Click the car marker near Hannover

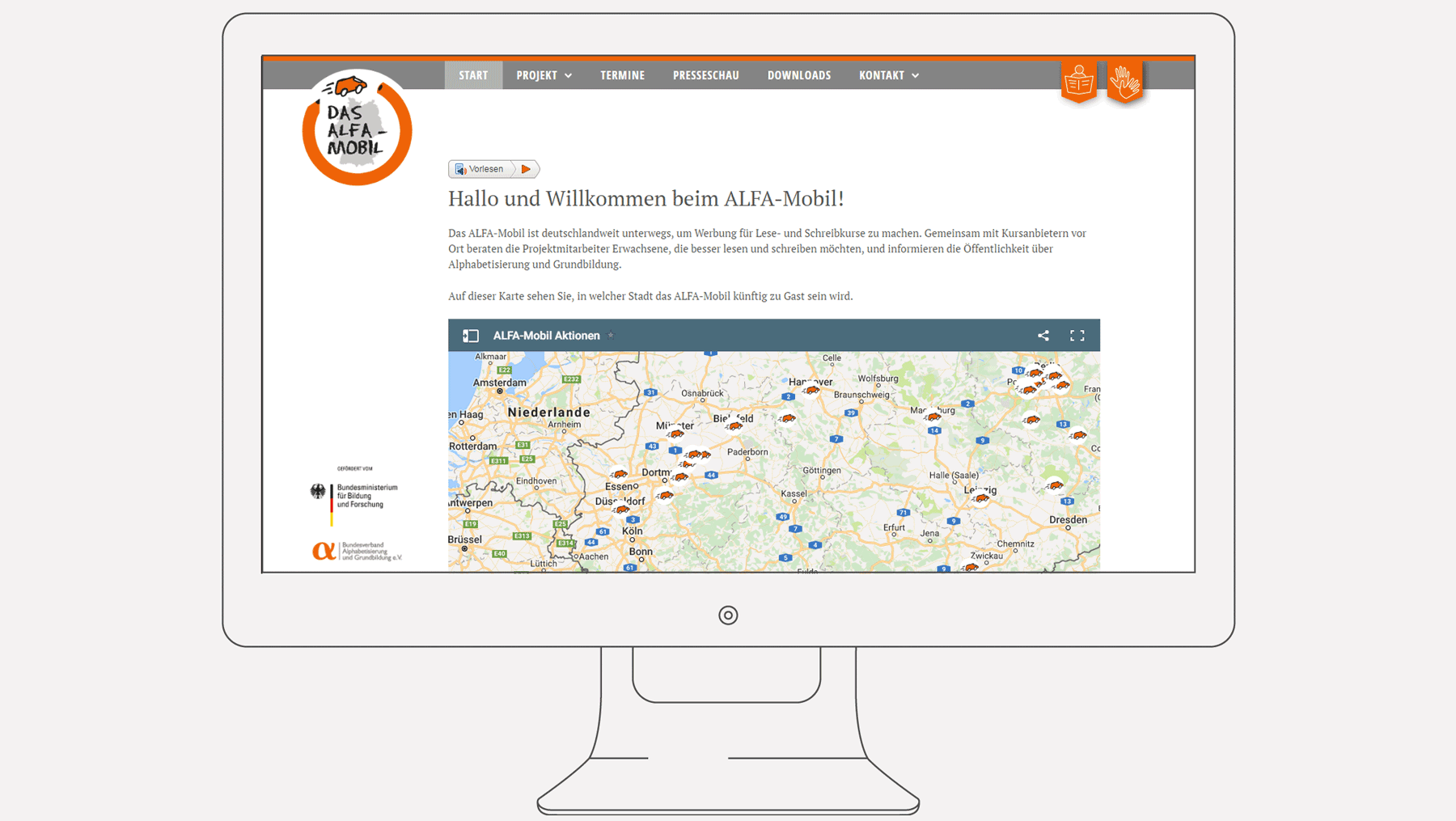(811, 391)
